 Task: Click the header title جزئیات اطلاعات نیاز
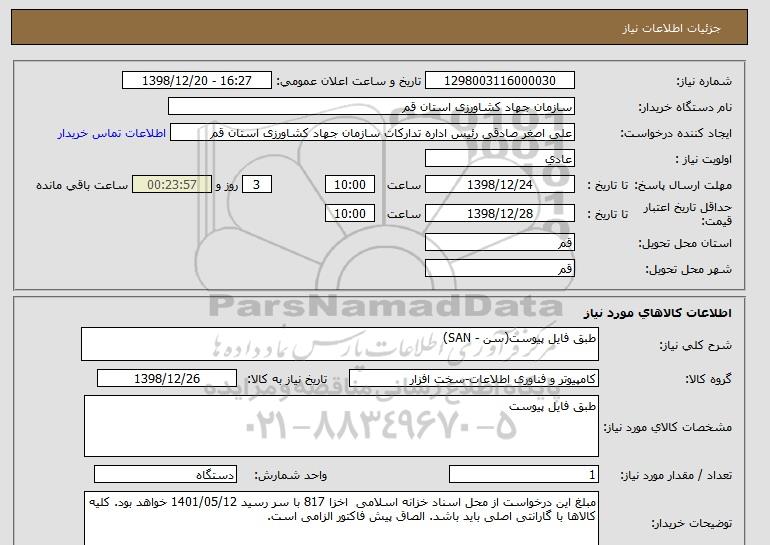(671, 28)
